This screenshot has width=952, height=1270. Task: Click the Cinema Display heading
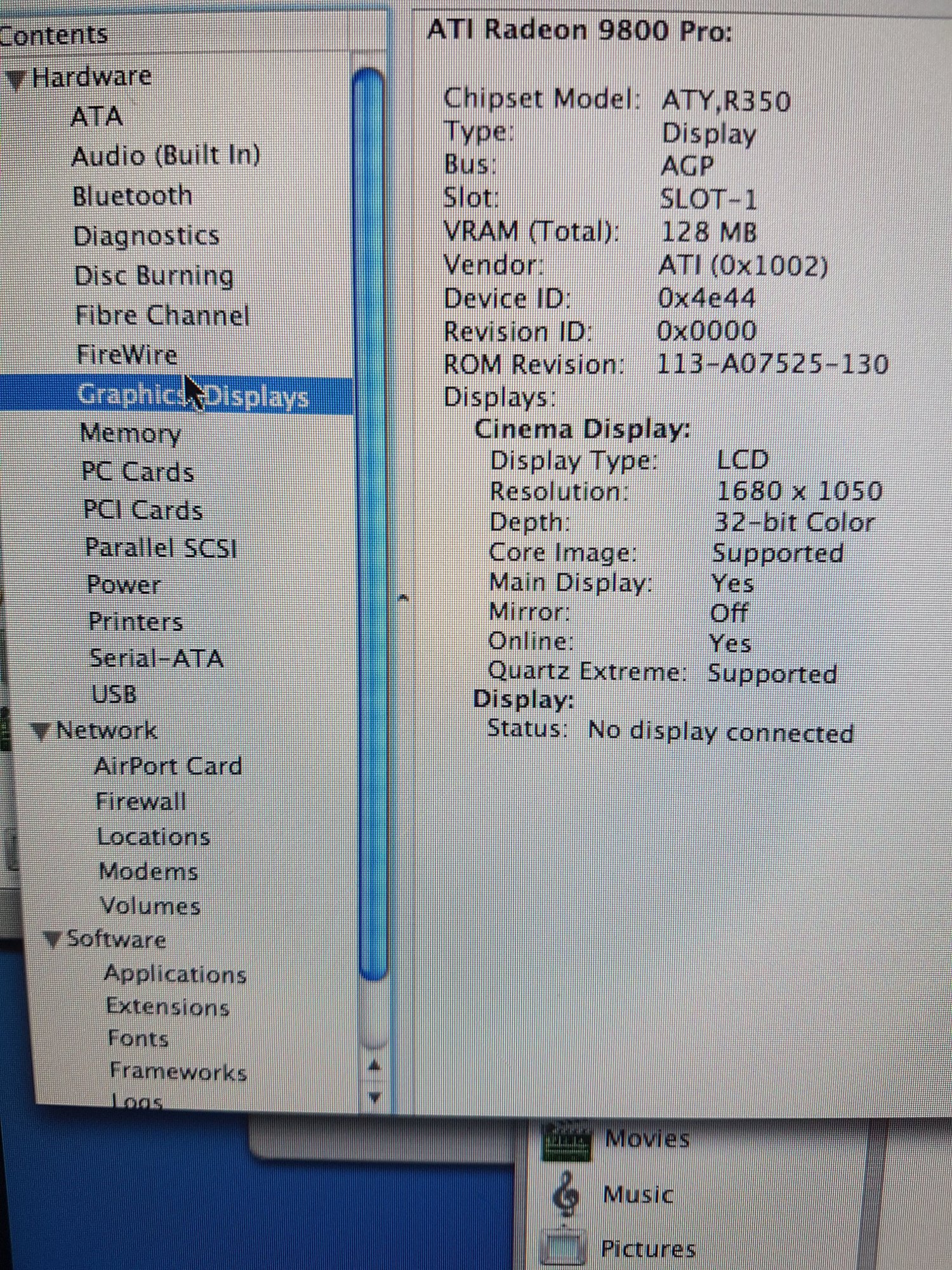click(582, 429)
